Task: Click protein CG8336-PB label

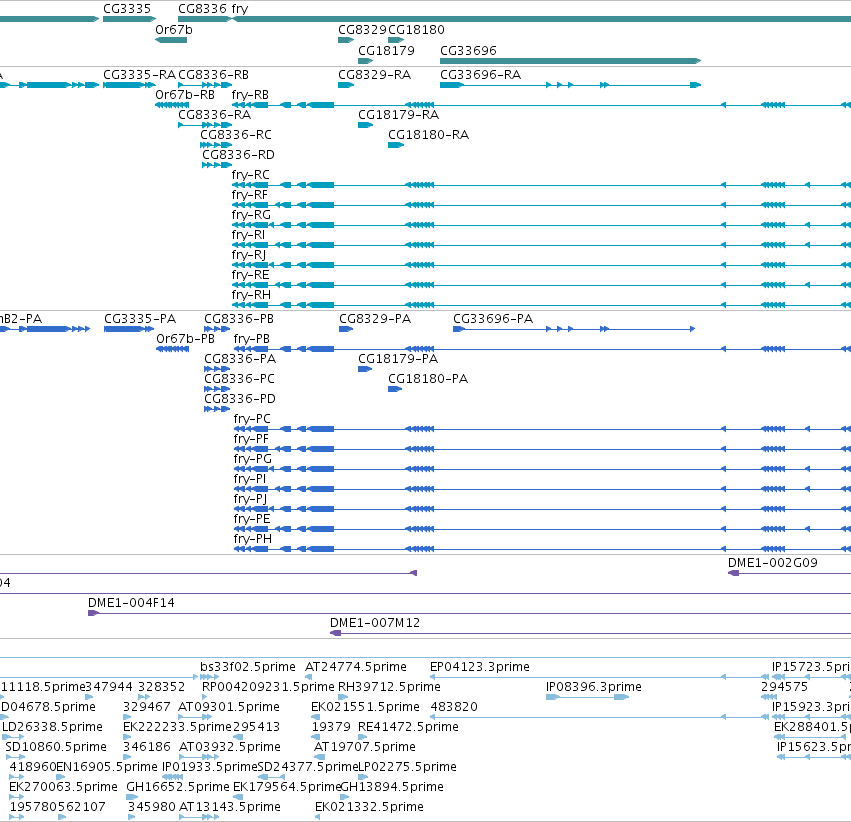Action: coord(239,318)
